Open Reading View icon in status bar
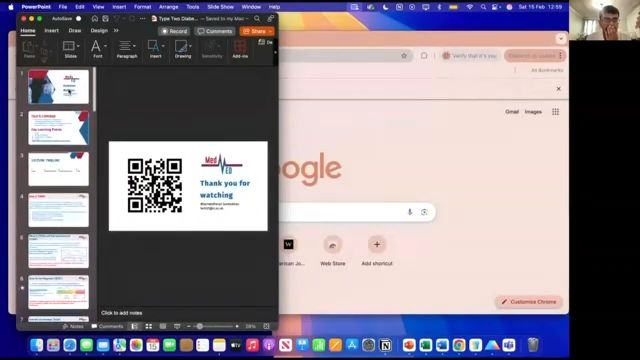This screenshot has width=640, height=360. click(163, 326)
